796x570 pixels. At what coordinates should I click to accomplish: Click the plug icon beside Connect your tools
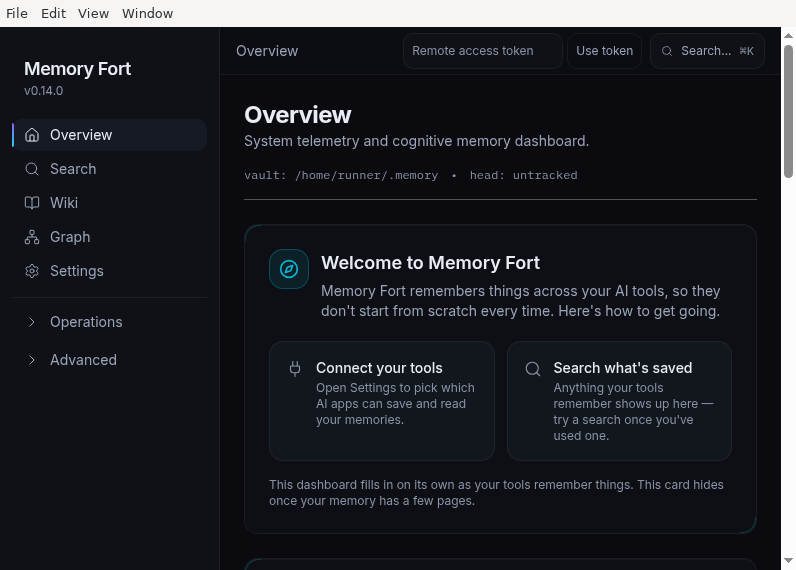295,368
